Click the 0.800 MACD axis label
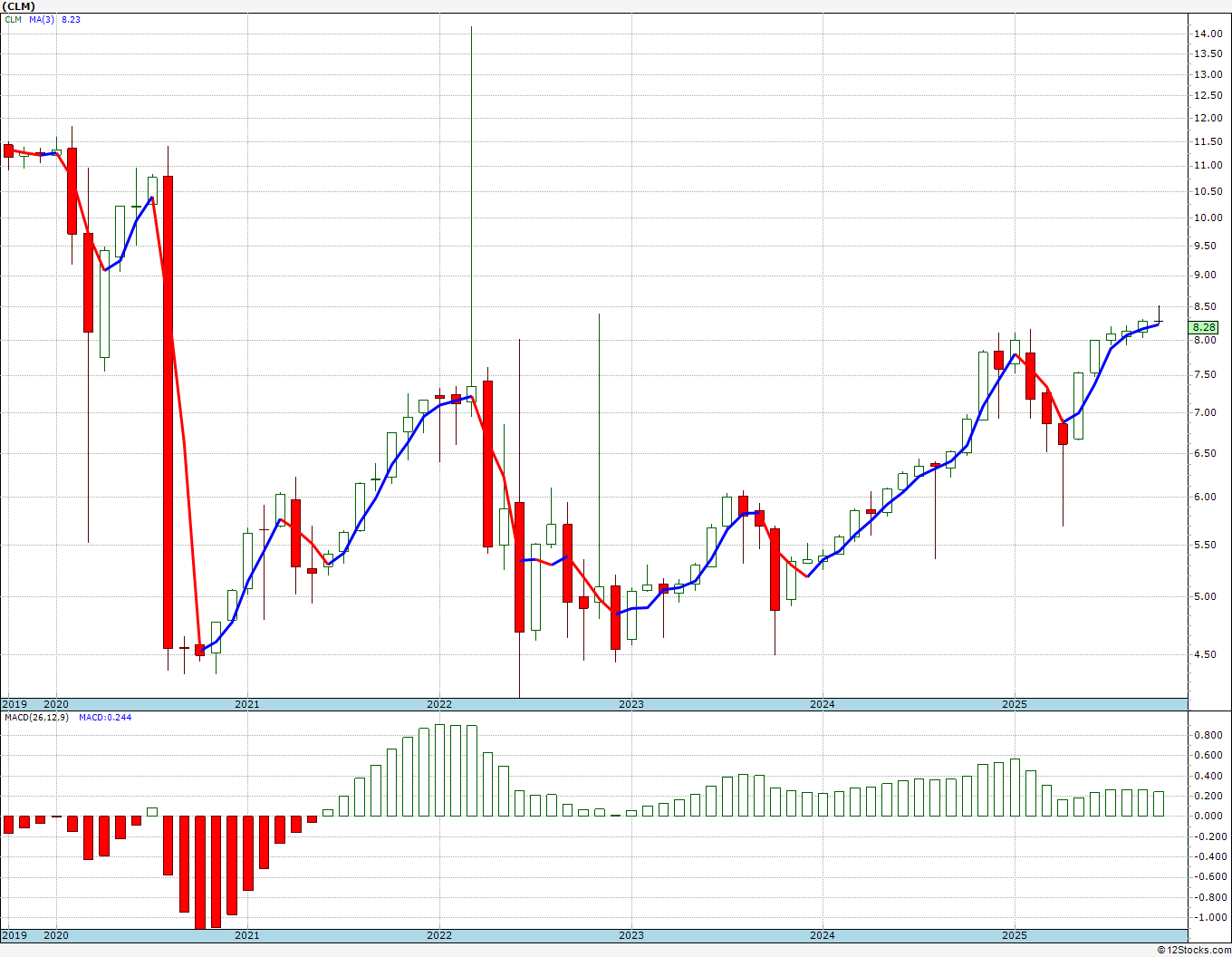The height and width of the screenshot is (957, 1232). tap(1207, 735)
